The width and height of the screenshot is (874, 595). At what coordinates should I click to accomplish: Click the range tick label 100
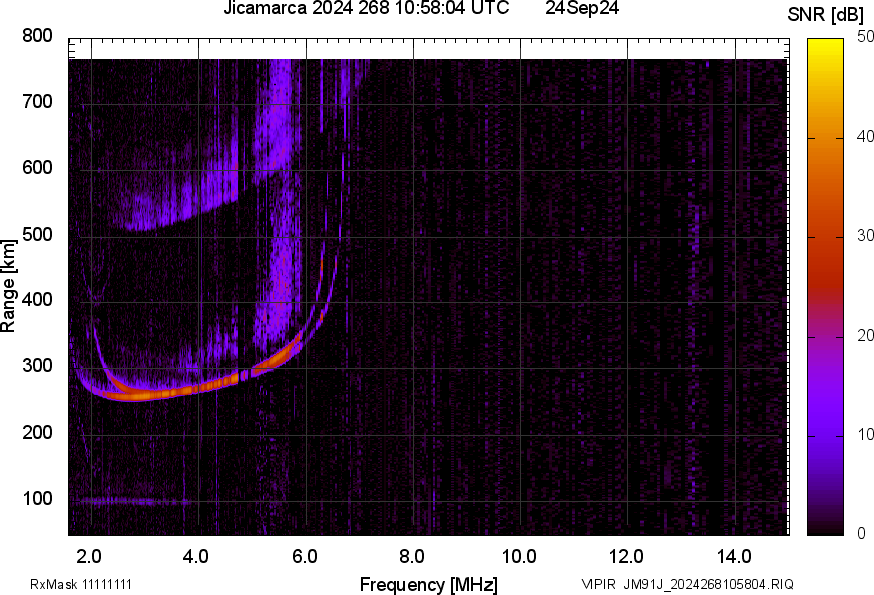pyautogui.click(x=37, y=499)
